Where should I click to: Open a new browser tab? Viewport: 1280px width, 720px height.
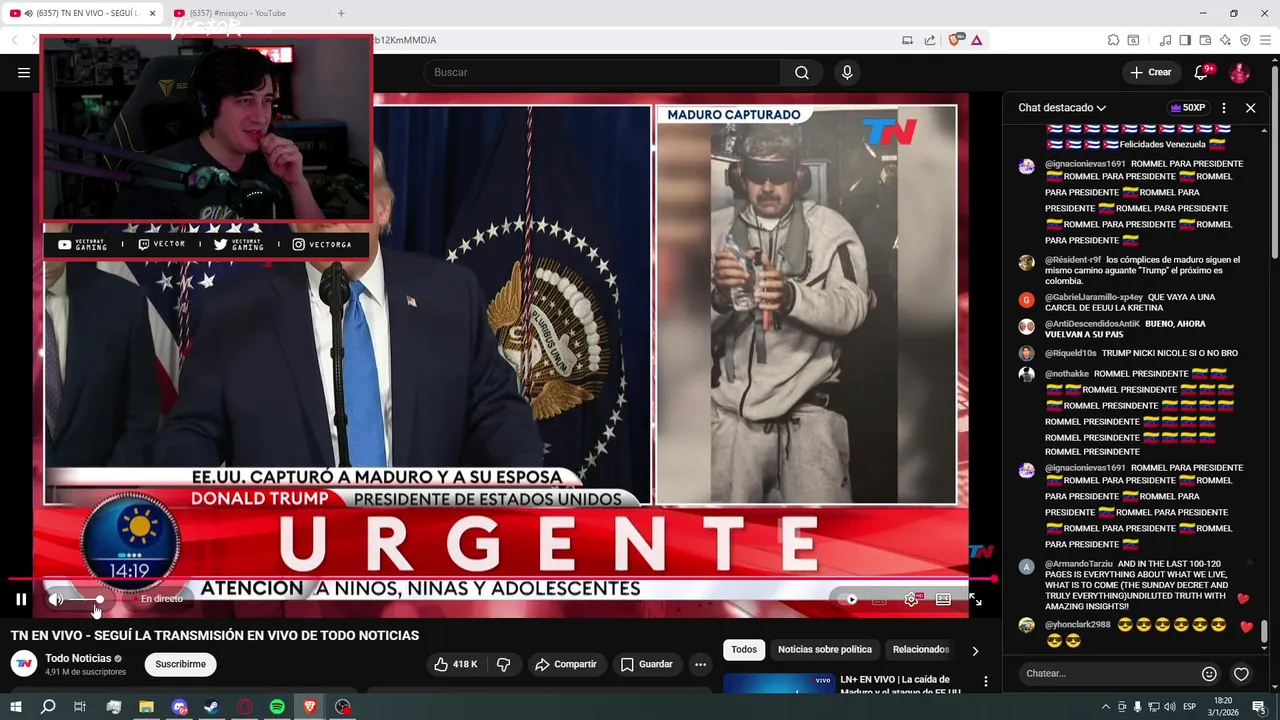coord(341,13)
